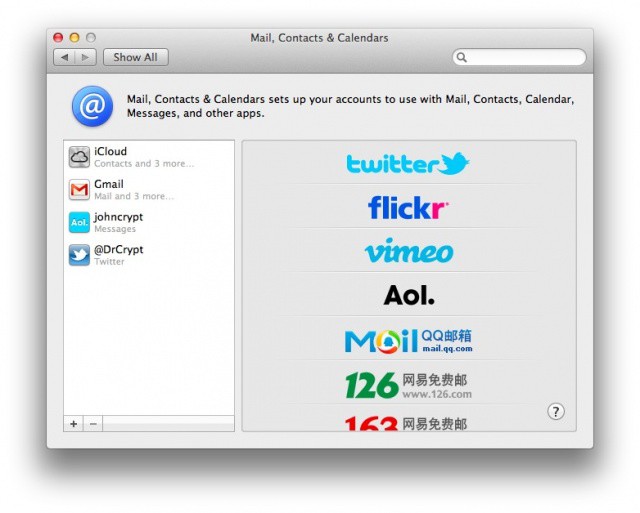
Task: Choose 163 mail as the account type
Action: 406,423
